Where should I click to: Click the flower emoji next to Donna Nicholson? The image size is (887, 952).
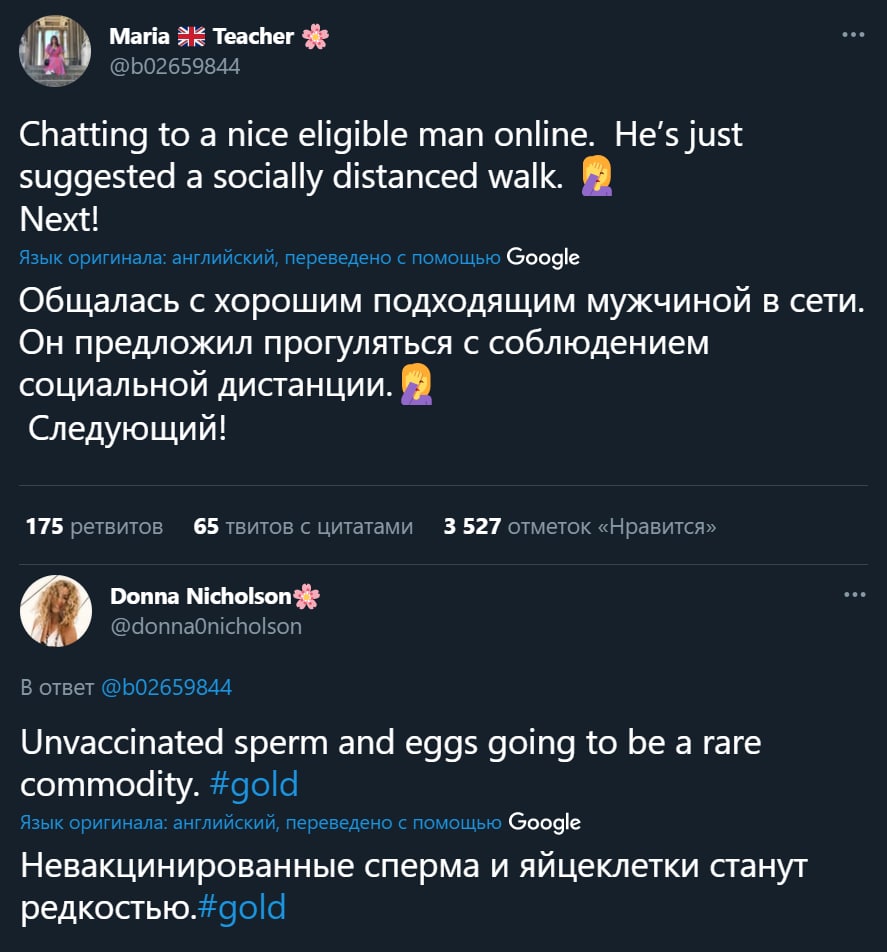coord(307,597)
